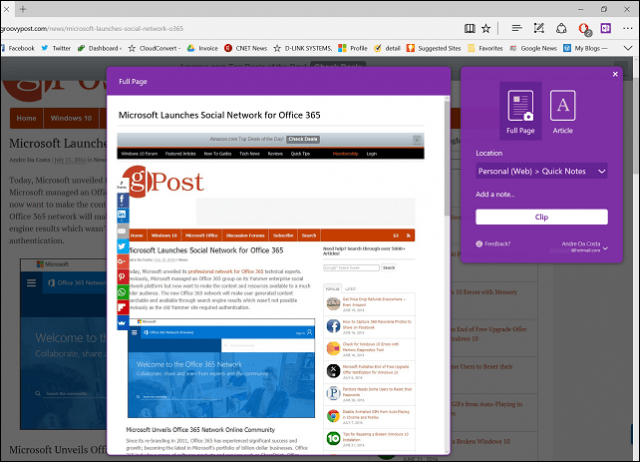Click Chrome icon in popular articles list
Image resolution: width=640 pixels, height=462 pixels.
point(333,416)
